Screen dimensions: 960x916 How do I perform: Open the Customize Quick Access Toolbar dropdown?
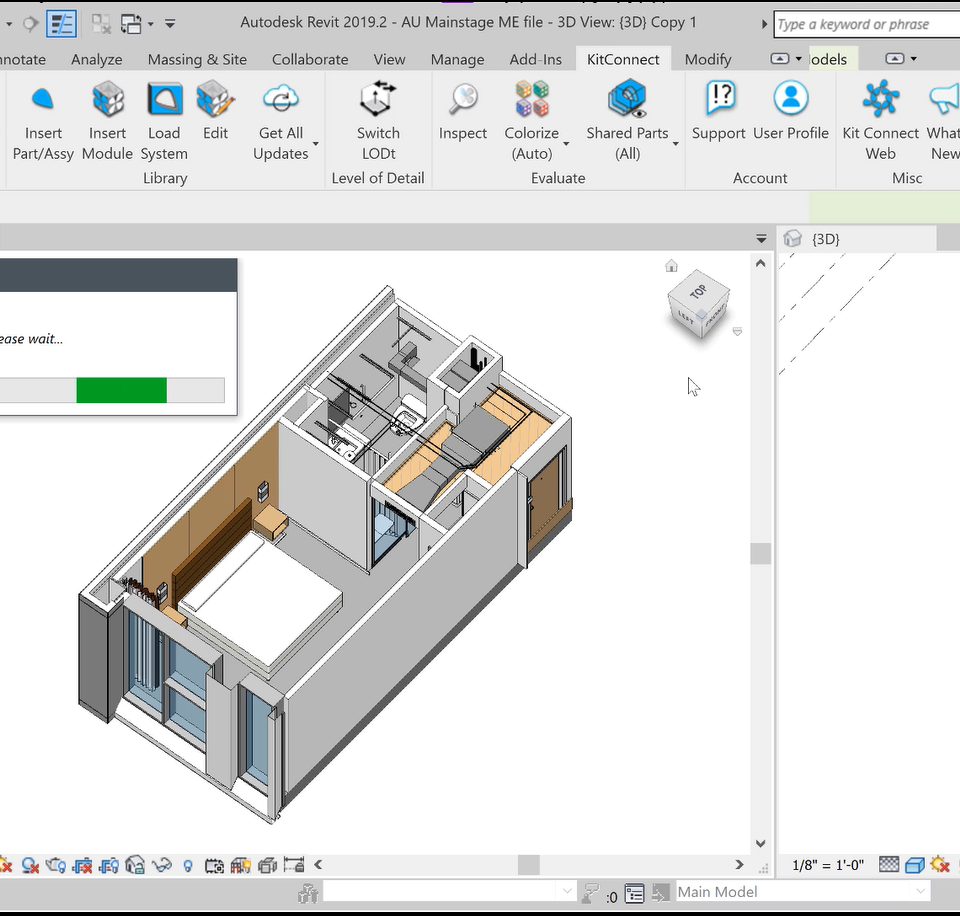pos(170,24)
